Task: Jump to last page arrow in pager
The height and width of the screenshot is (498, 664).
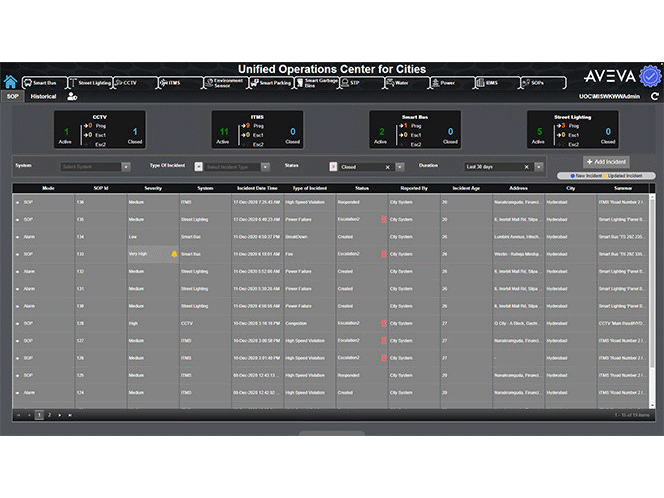Action: click(69, 414)
